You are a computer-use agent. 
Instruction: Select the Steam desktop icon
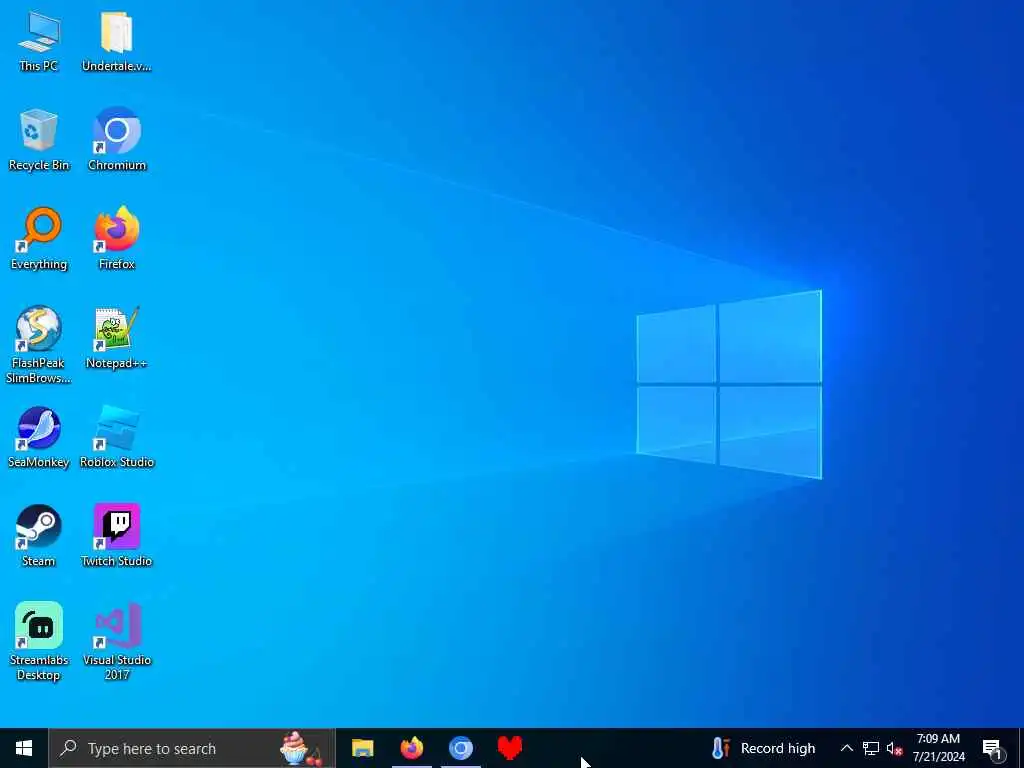tap(39, 536)
